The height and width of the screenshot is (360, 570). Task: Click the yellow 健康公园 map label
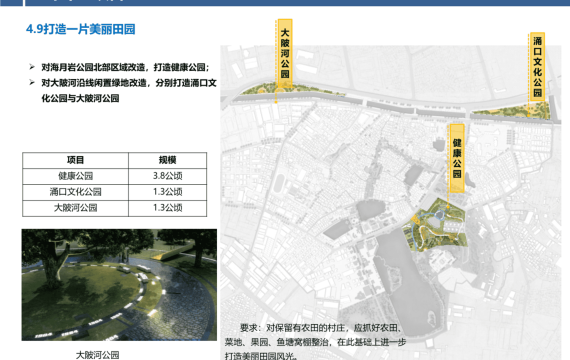pos(457,158)
